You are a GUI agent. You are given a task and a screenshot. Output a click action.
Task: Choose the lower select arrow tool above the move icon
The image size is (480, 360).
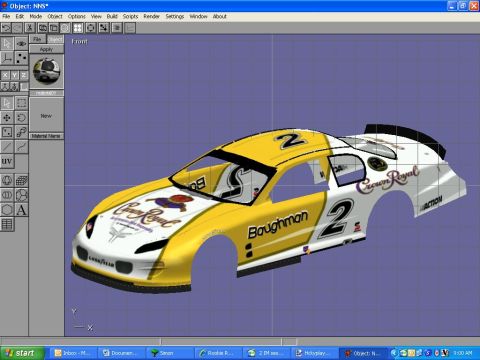(7, 103)
